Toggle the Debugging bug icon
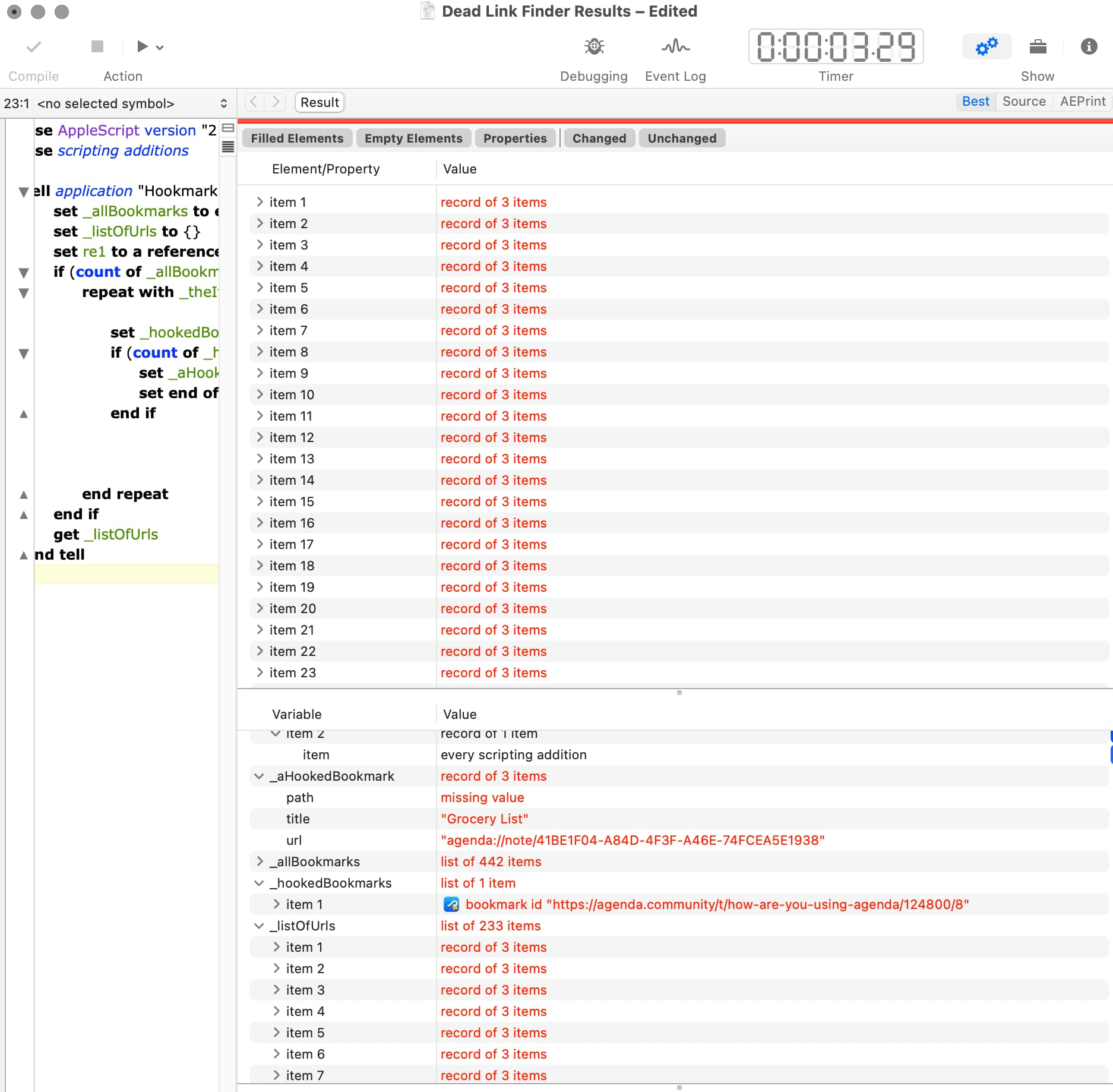The height and width of the screenshot is (1092, 1113). pos(594,46)
